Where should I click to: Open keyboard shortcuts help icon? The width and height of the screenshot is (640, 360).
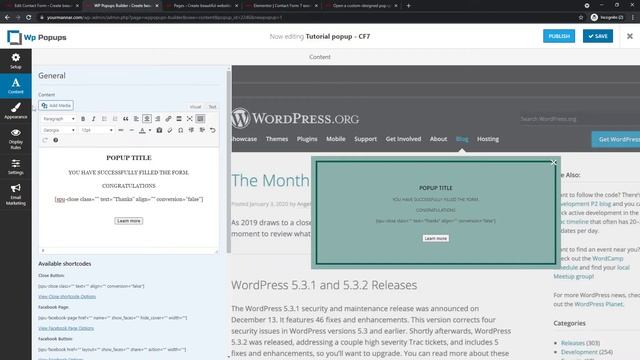click(56, 140)
